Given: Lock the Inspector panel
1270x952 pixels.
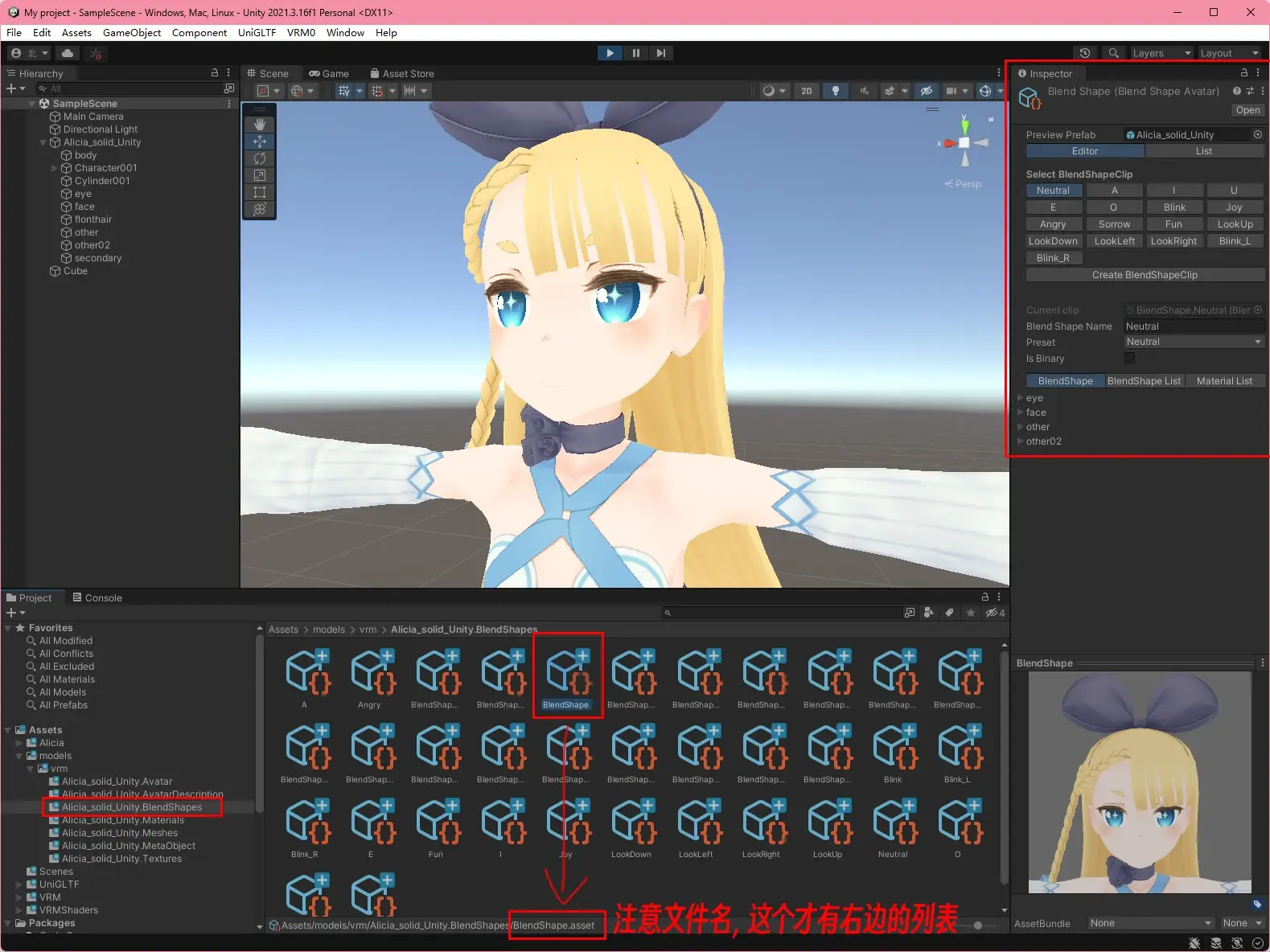Looking at the screenshot, I should (x=1244, y=73).
